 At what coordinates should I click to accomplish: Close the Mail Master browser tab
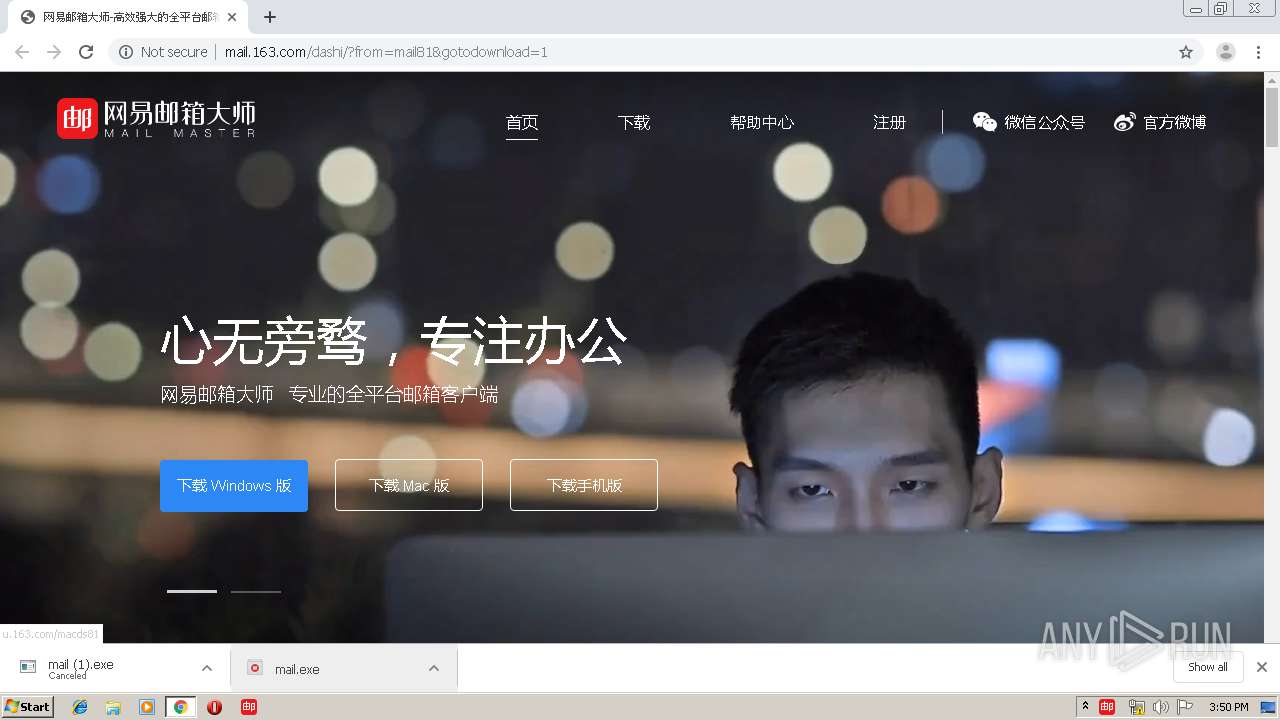point(232,17)
